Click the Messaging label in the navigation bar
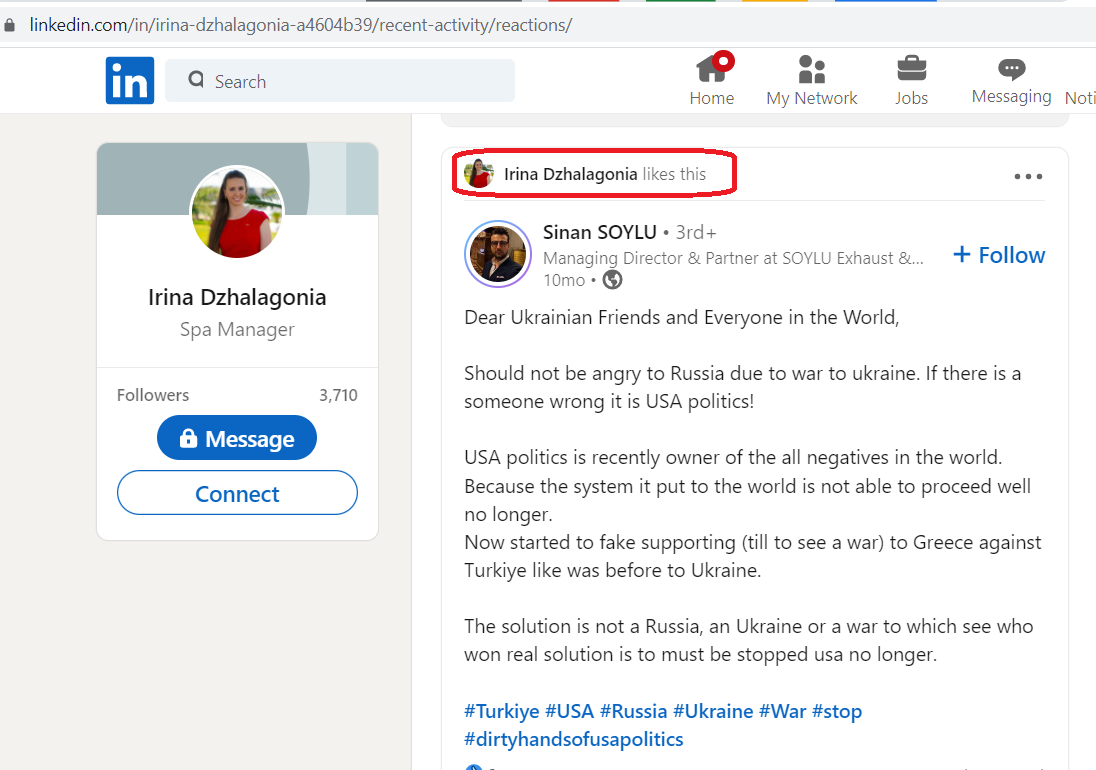 [x=1011, y=96]
